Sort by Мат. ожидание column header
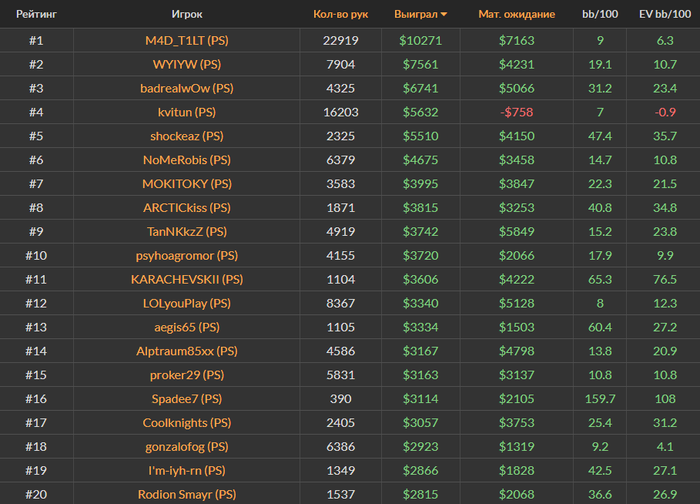Image resolution: width=700 pixels, height=504 pixels. [x=517, y=14]
